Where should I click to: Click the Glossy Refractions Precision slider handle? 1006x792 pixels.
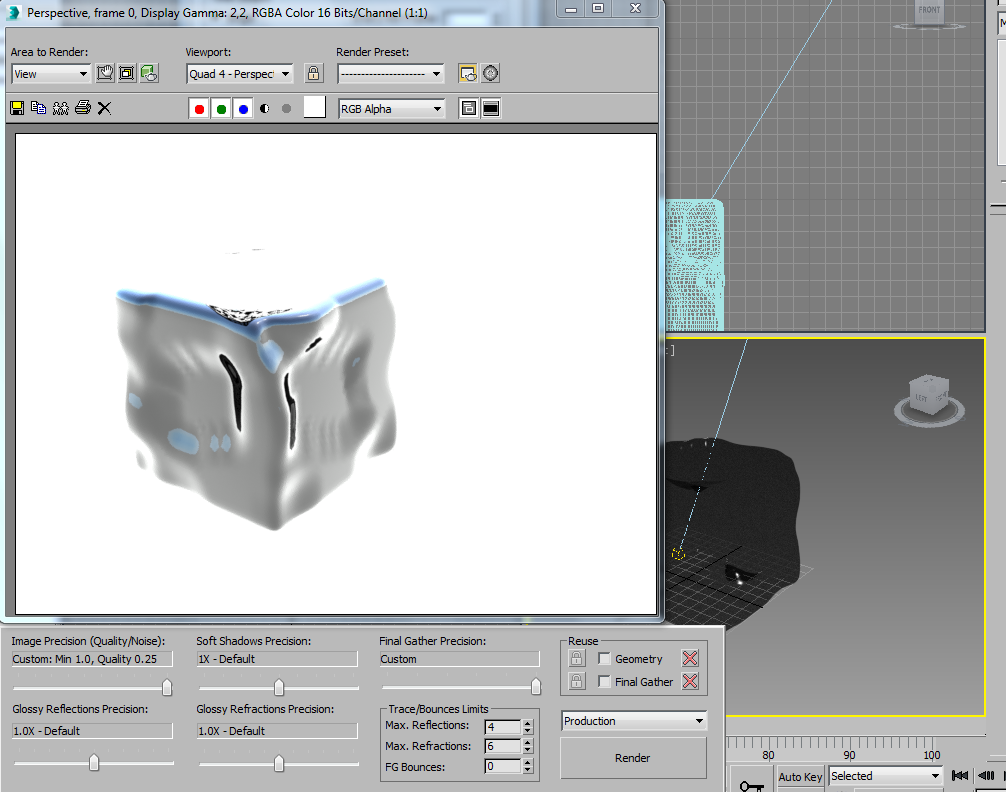tap(279, 763)
